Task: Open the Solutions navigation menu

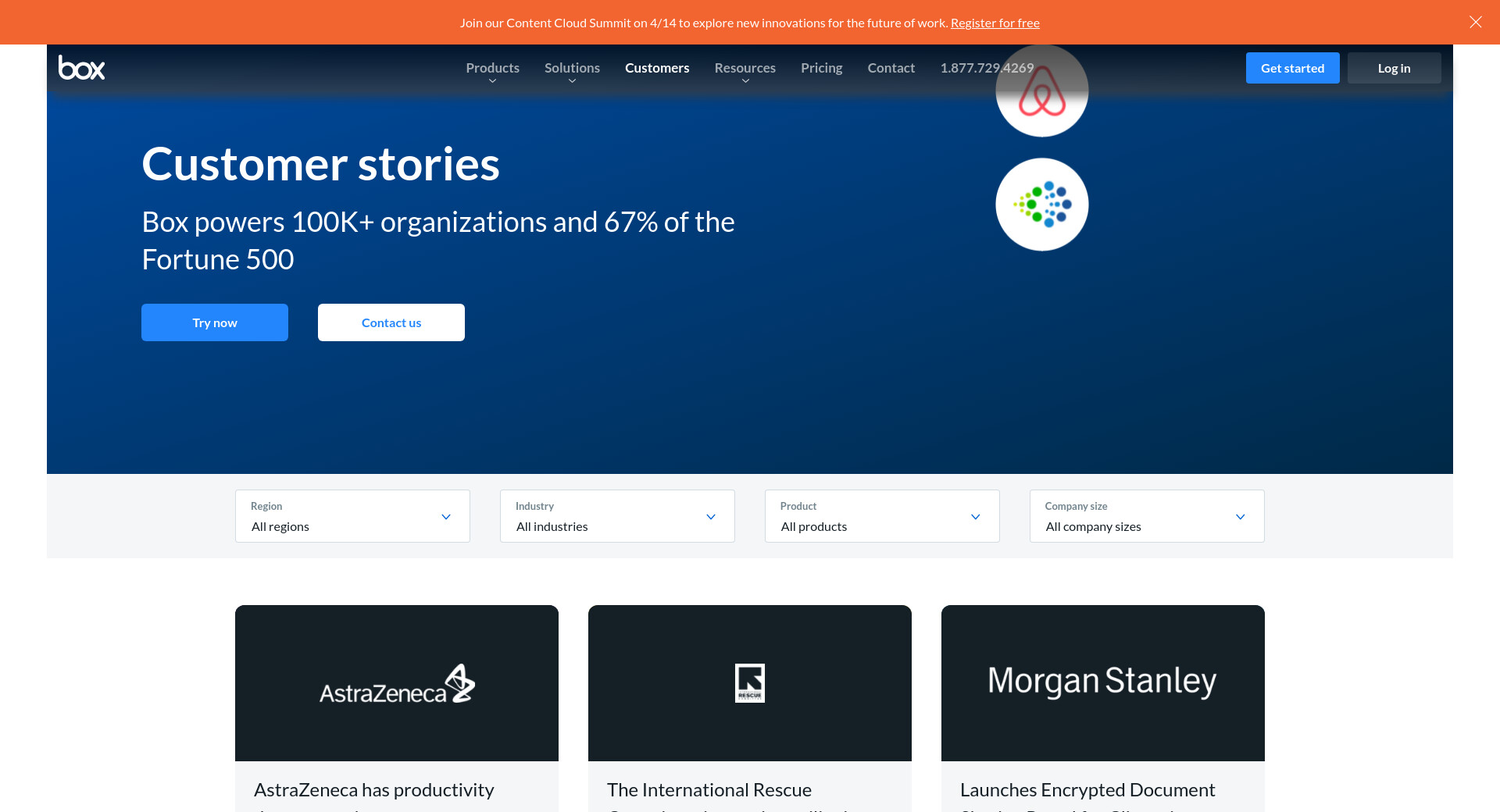Action: (572, 68)
